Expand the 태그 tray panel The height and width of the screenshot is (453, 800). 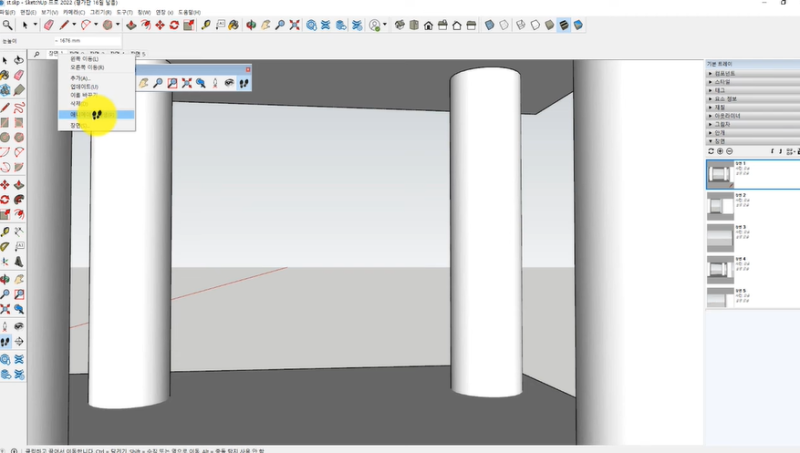753,90
